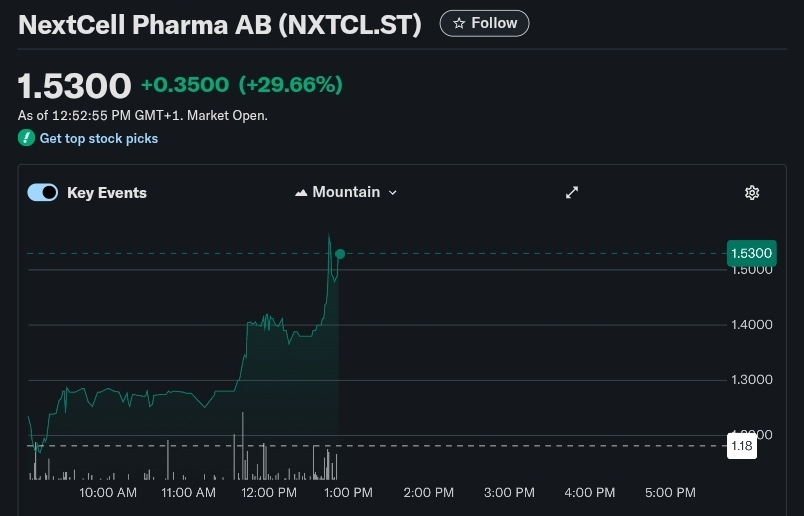The height and width of the screenshot is (516, 804).
Task: Open the Get top stock picks link
Action: point(98,138)
